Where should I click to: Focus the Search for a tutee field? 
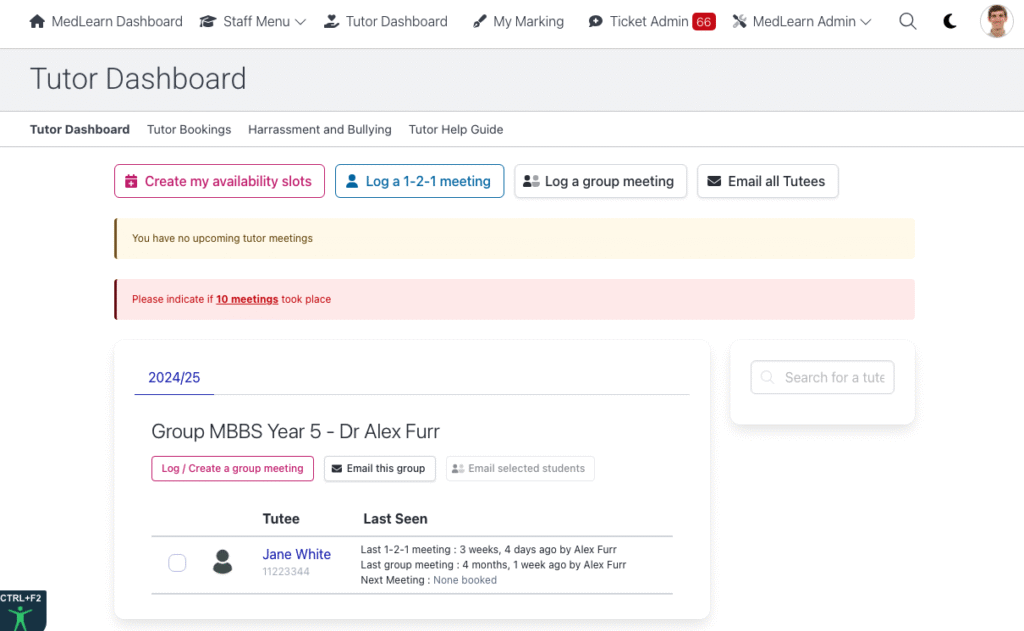(x=822, y=378)
